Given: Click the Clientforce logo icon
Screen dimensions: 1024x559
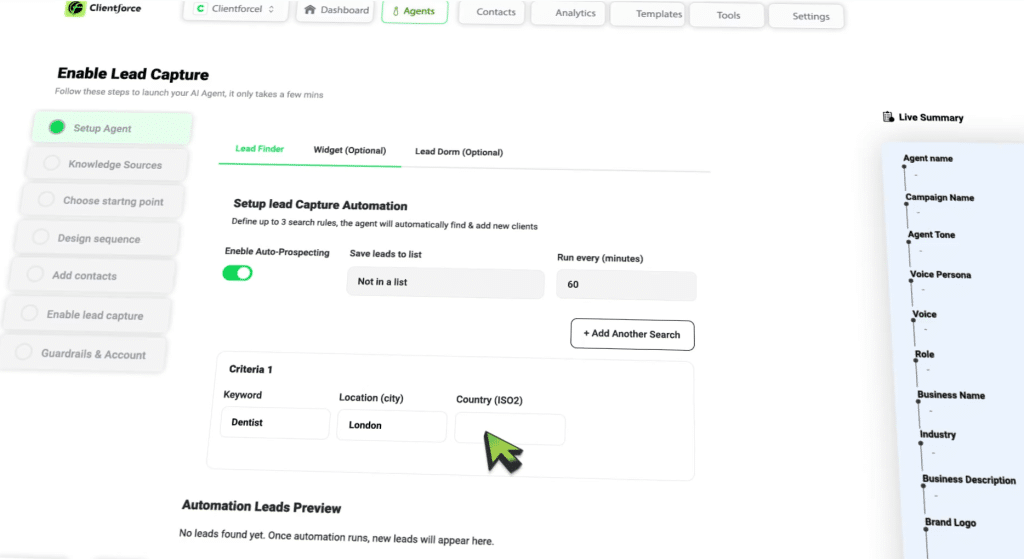Looking at the screenshot, I should [75, 9].
